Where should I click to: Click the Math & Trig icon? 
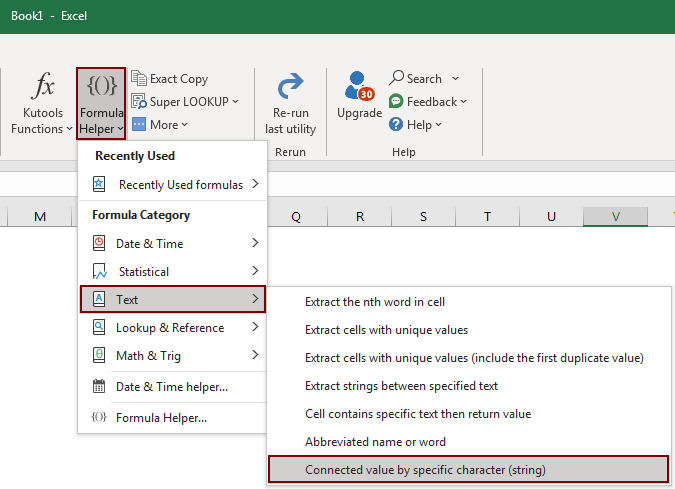pyautogui.click(x=99, y=355)
